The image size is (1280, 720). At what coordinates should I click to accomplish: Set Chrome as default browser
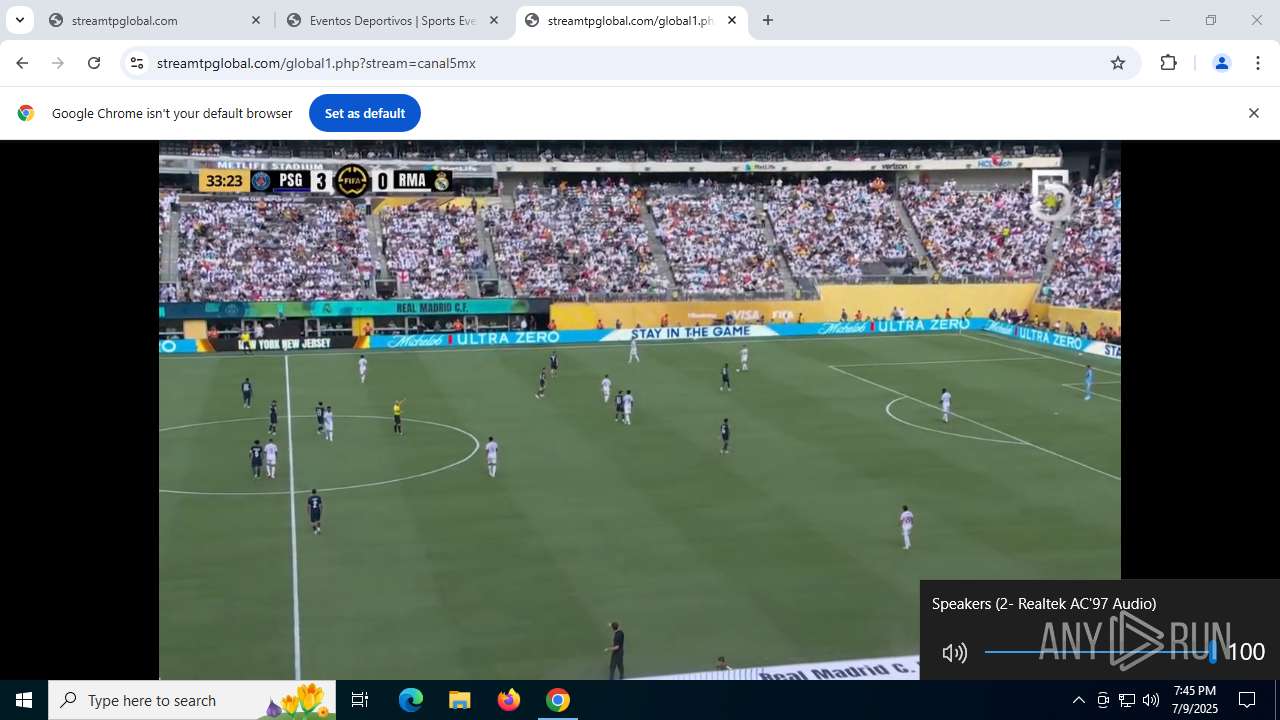[365, 113]
